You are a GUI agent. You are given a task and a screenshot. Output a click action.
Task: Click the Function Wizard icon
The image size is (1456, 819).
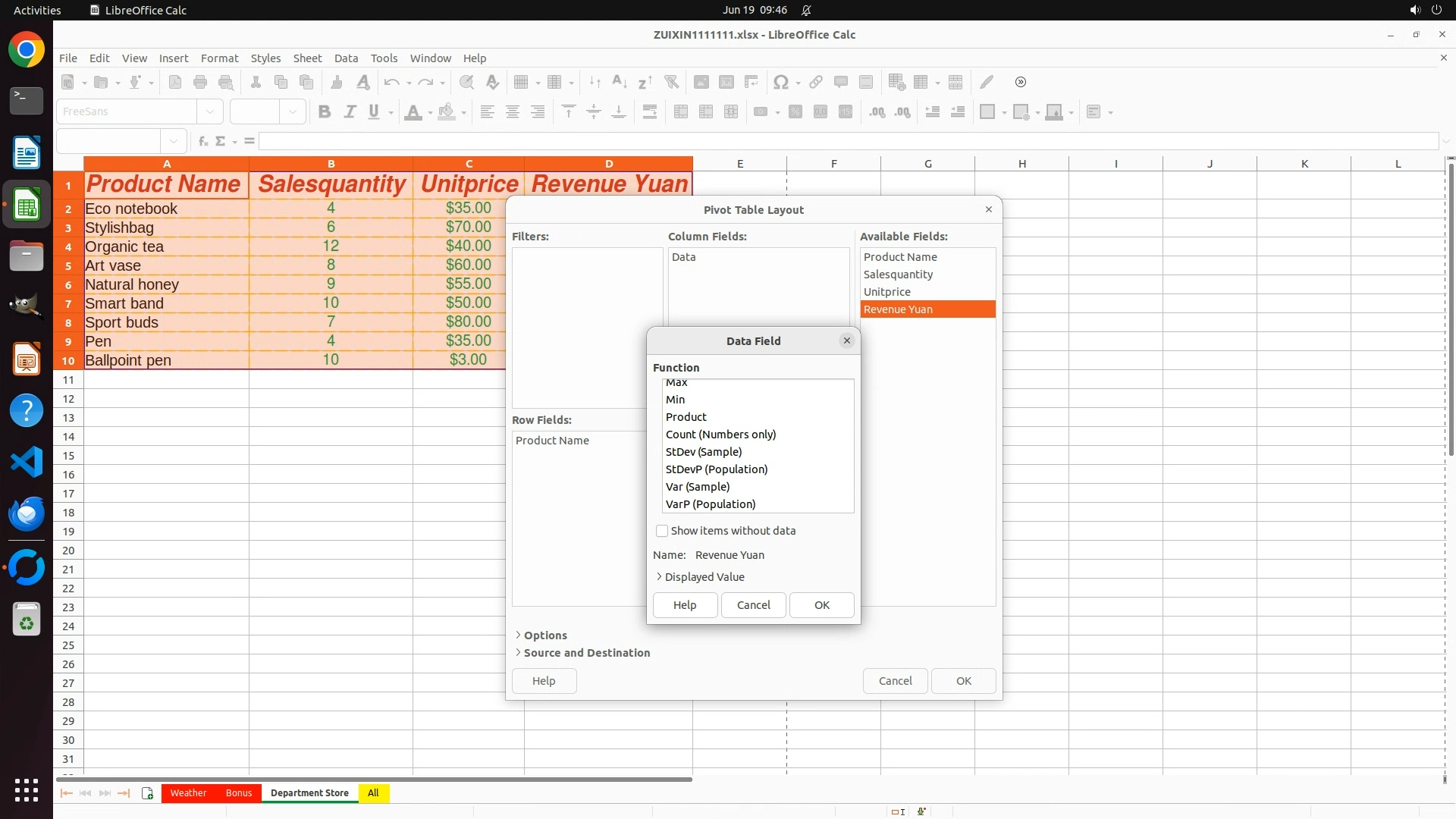coord(202,141)
